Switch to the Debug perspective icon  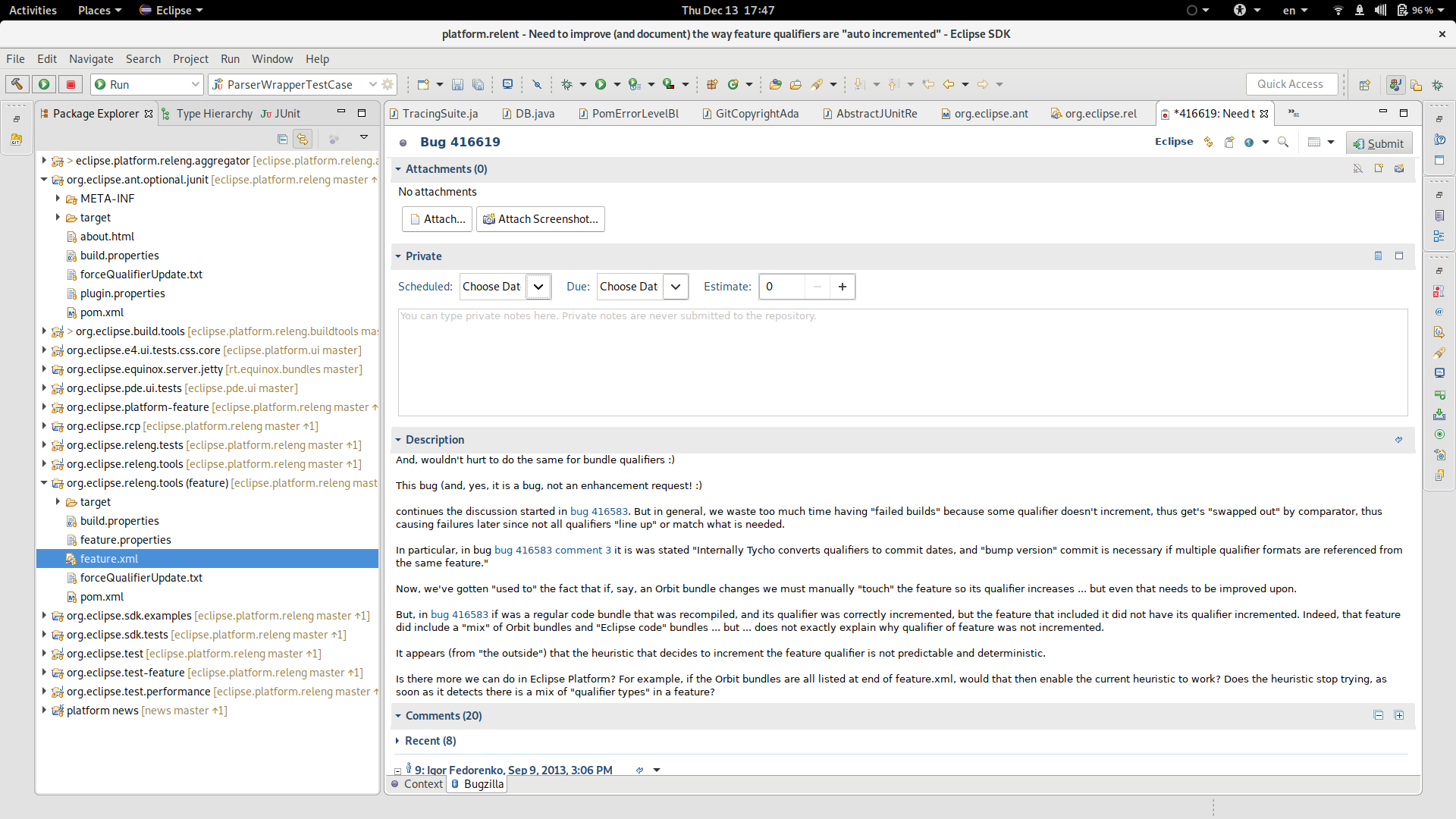(x=1437, y=85)
